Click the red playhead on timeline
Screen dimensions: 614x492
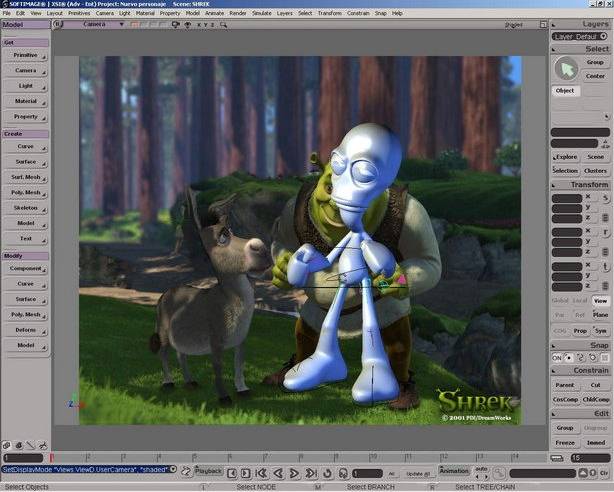[51, 458]
